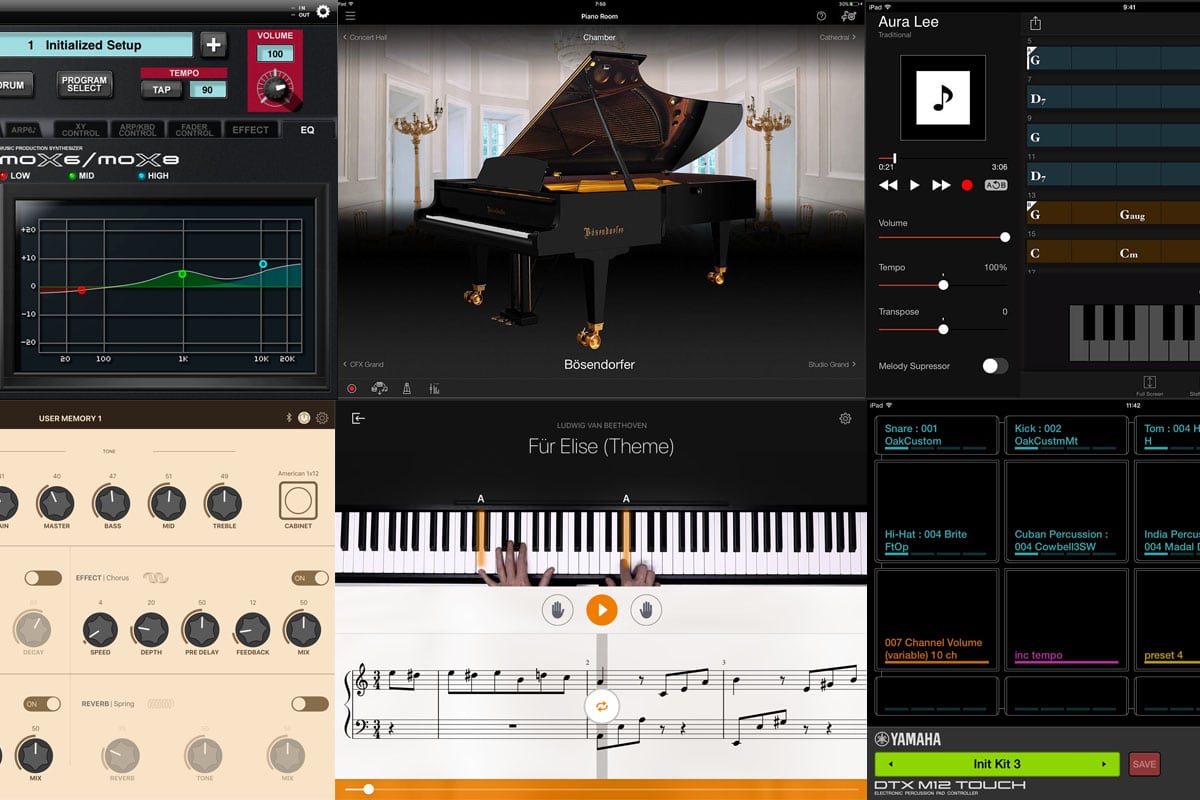This screenshot has width=1200, height=800.
Task: Tap the spring reverb coil icon
Action: coord(160,704)
